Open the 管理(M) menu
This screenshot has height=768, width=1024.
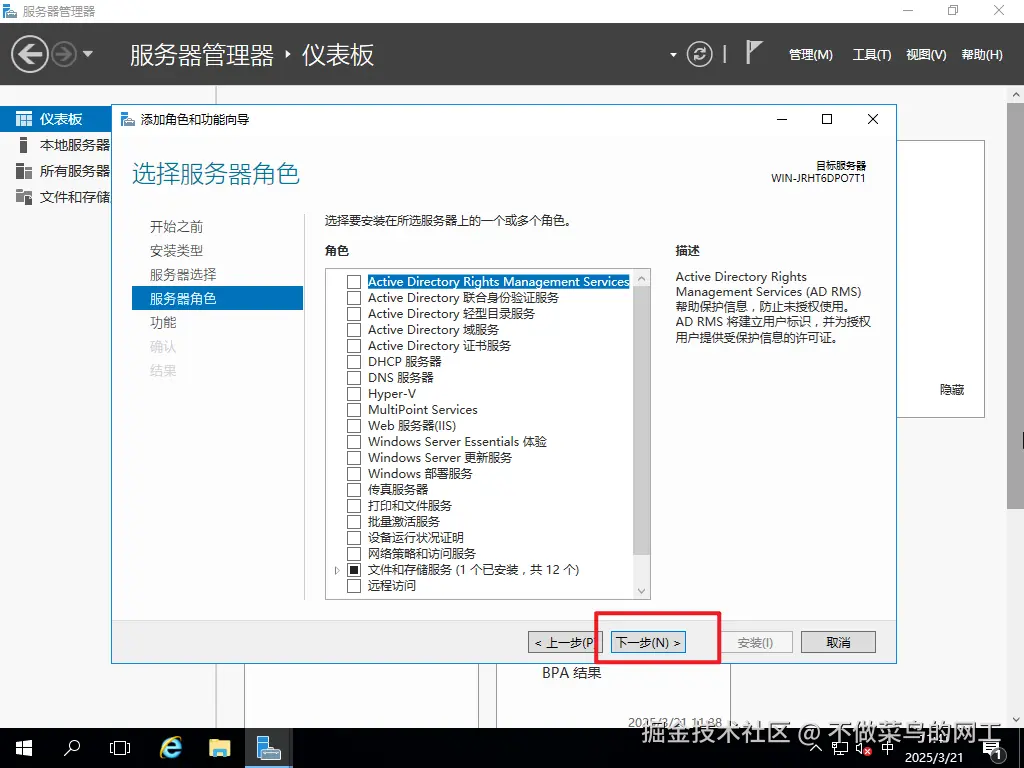click(810, 55)
